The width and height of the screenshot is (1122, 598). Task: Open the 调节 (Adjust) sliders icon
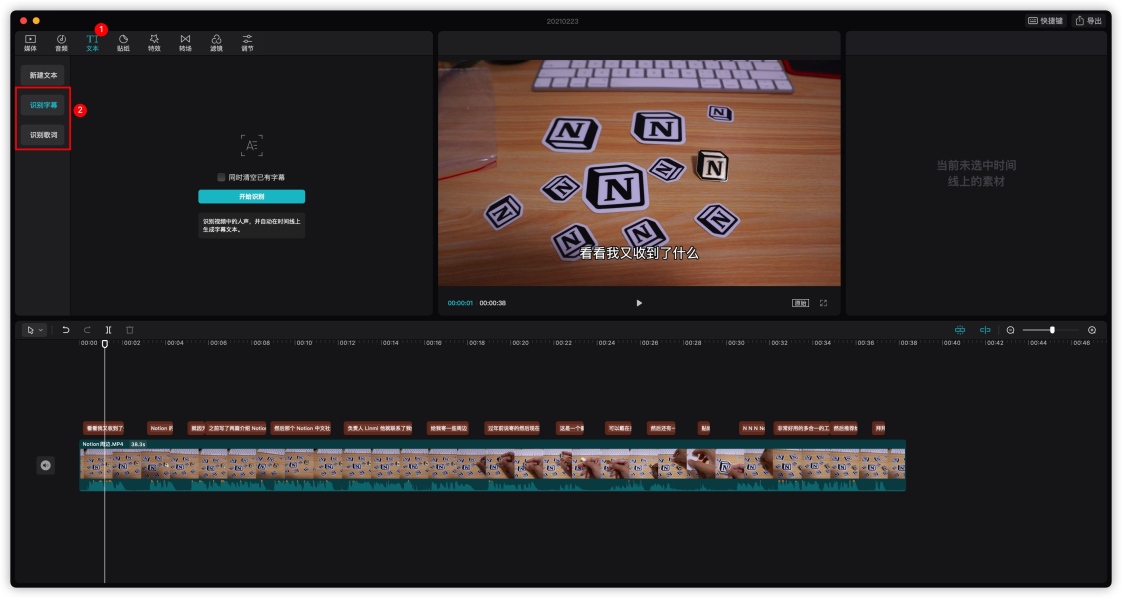247,43
